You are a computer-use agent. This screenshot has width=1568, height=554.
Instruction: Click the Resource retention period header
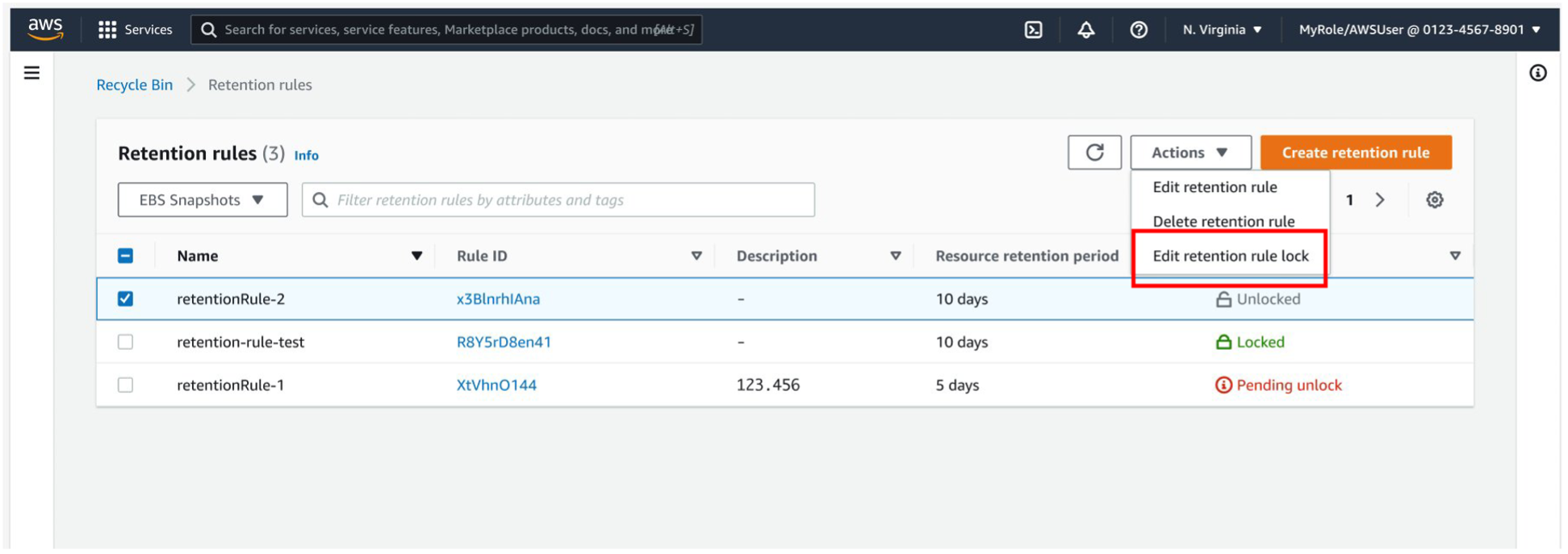pos(1027,256)
